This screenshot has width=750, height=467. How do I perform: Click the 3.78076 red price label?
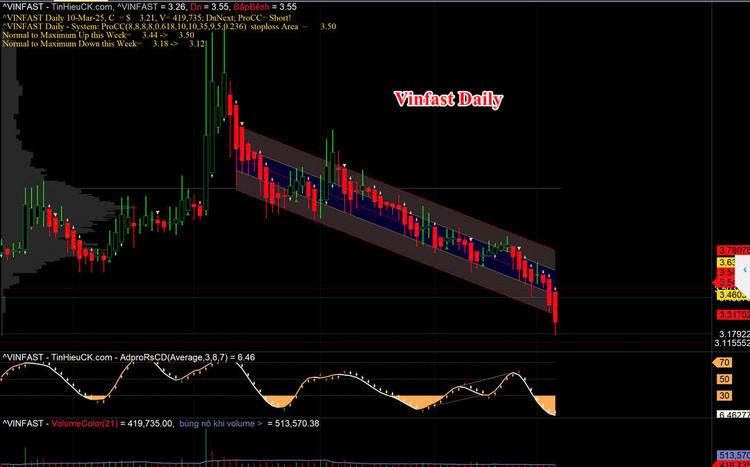(x=733, y=250)
